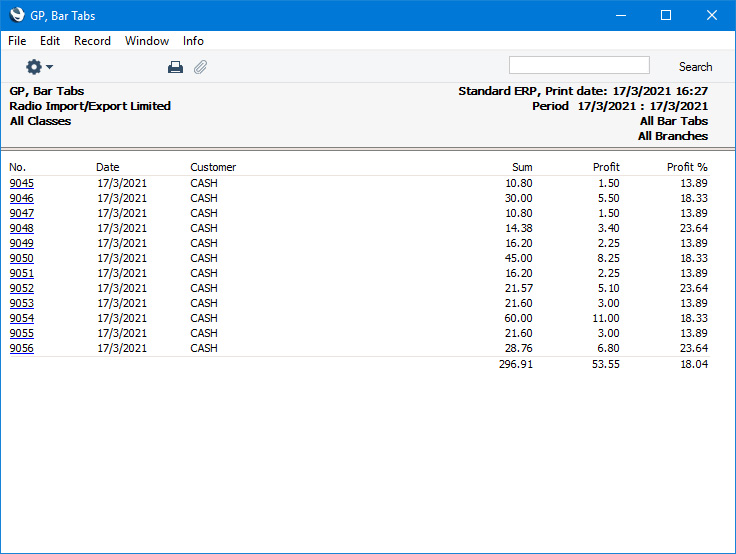The image size is (736, 554).
Task: Click the printer icon to print report
Action: pos(176,67)
